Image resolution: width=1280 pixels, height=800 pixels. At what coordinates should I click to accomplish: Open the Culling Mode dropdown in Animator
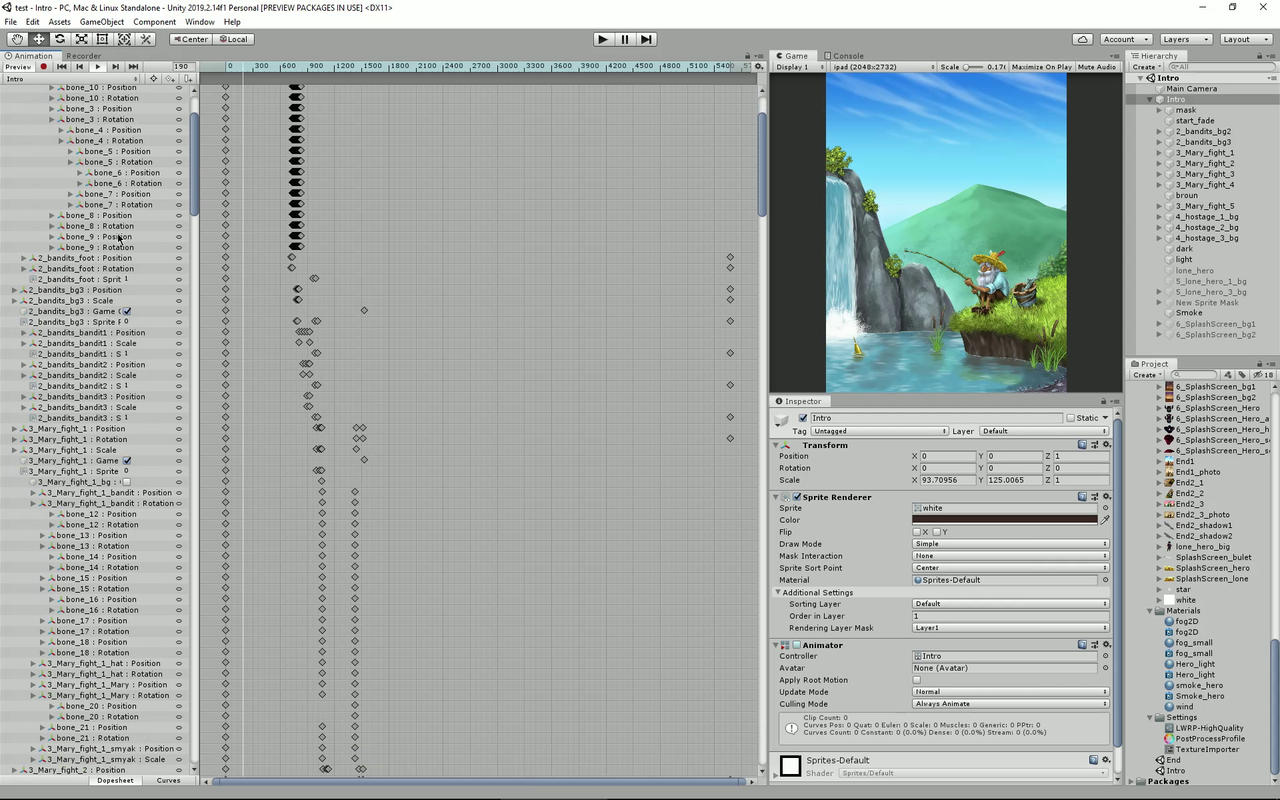coord(1010,703)
